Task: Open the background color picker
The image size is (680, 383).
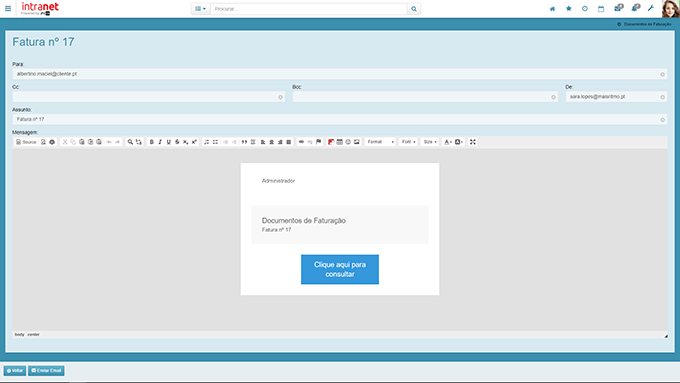Action: [459, 142]
